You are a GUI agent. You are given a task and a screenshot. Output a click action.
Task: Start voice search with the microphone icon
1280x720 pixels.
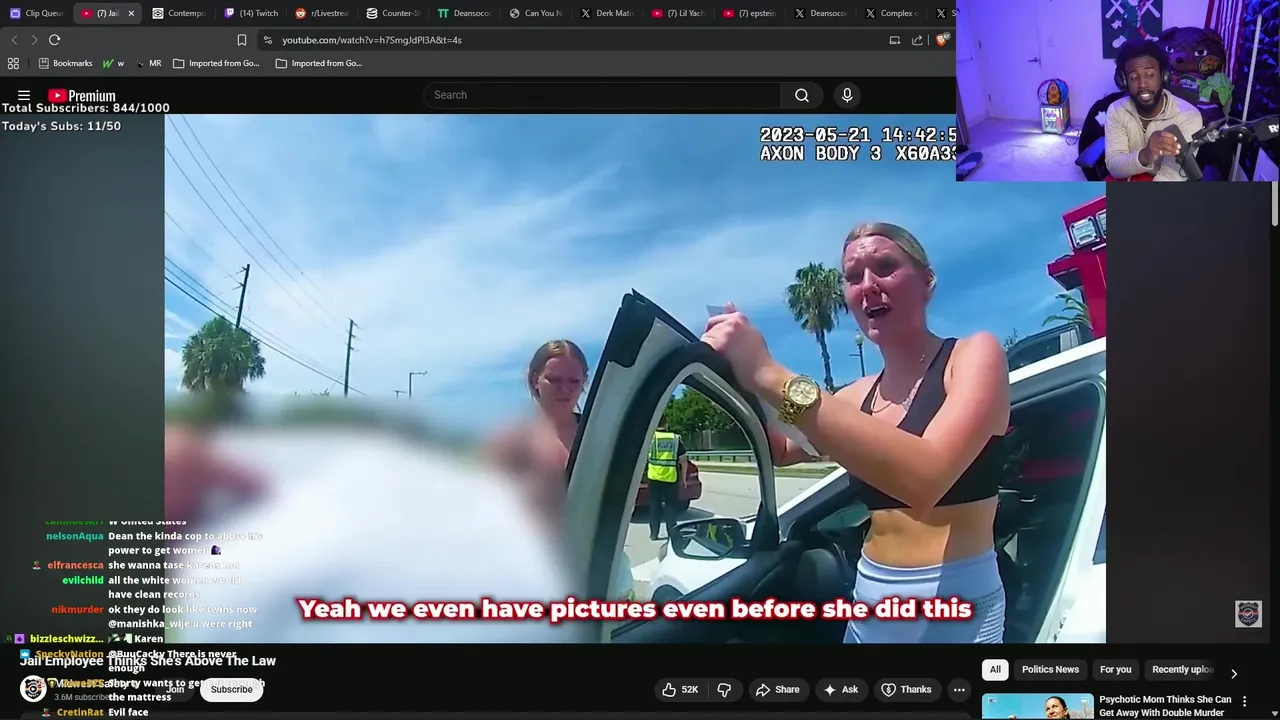coord(847,95)
